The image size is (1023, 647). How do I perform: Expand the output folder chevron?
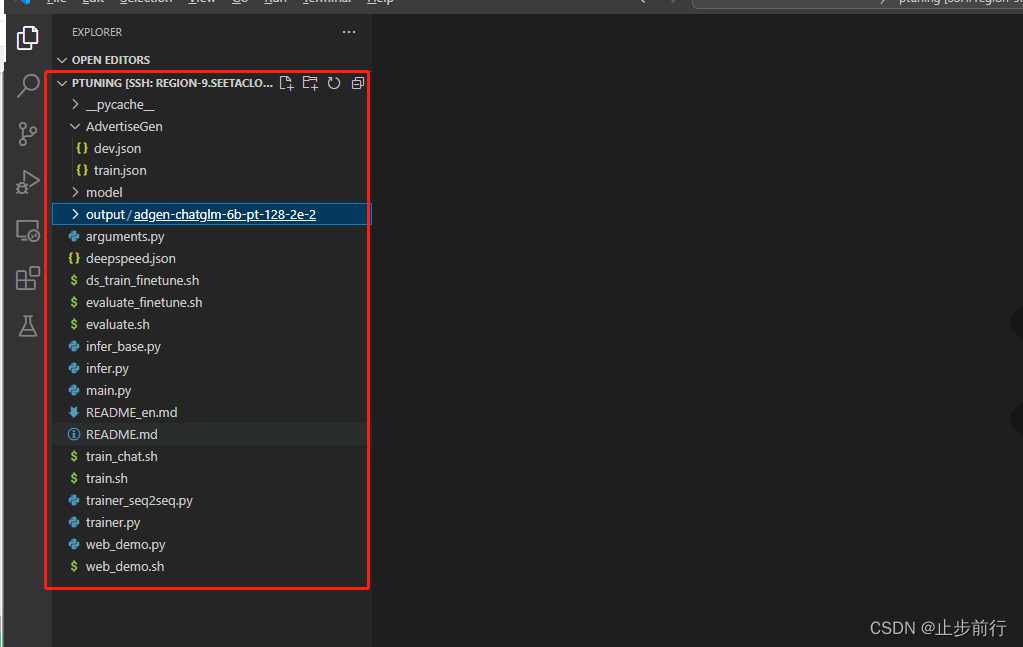[x=76, y=214]
